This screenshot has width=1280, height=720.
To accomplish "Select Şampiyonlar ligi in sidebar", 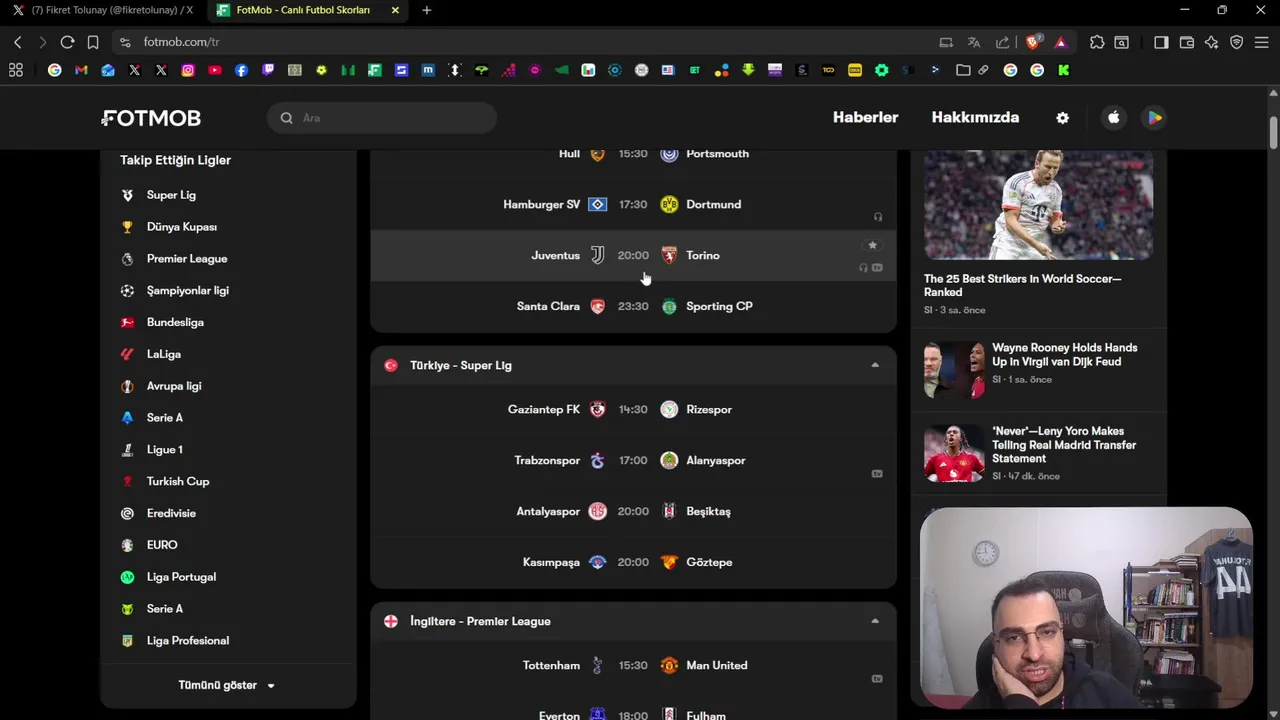I will tap(187, 291).
